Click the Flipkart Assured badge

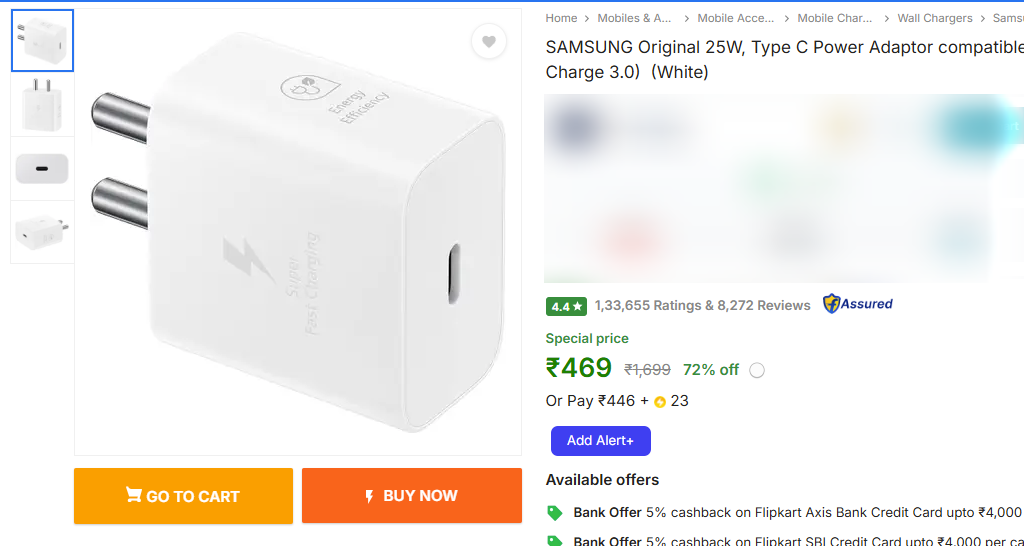pos(857,304)
